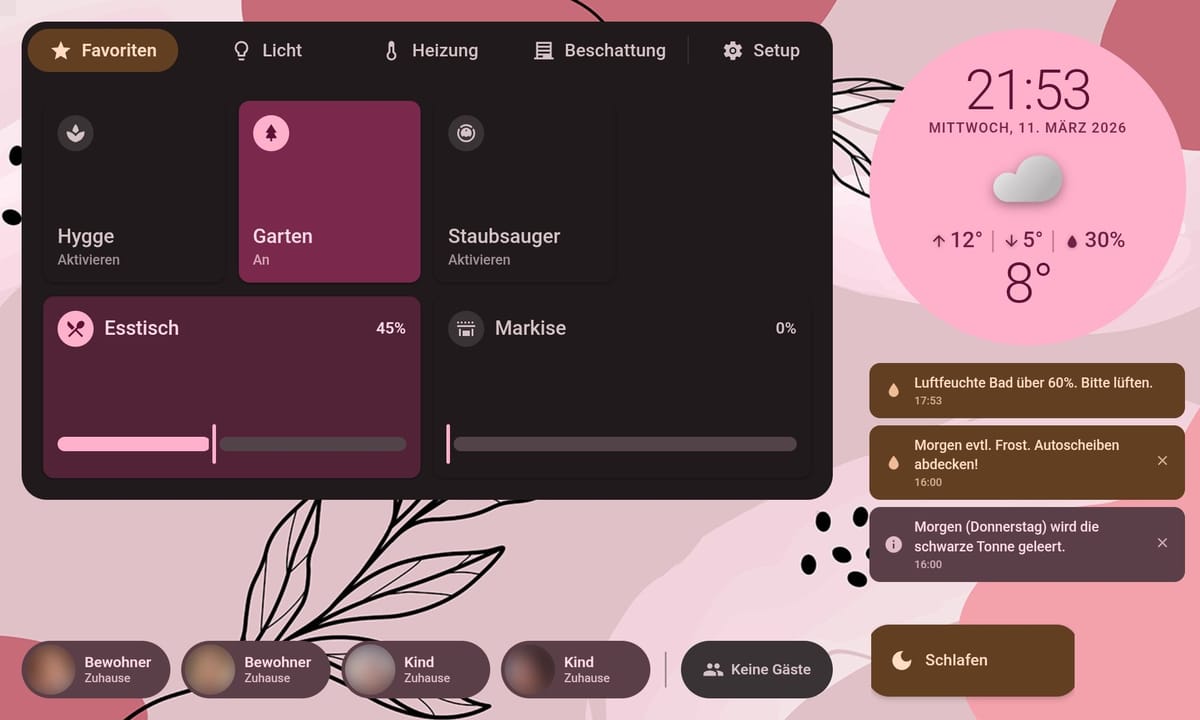Click the star icon in Favoriten
Viewport: 1200px width, 720px height.
[61, 51]
